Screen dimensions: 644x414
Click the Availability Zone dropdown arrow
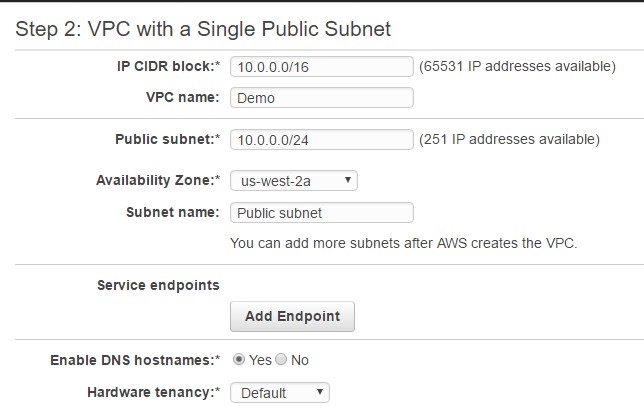[348, 180]
